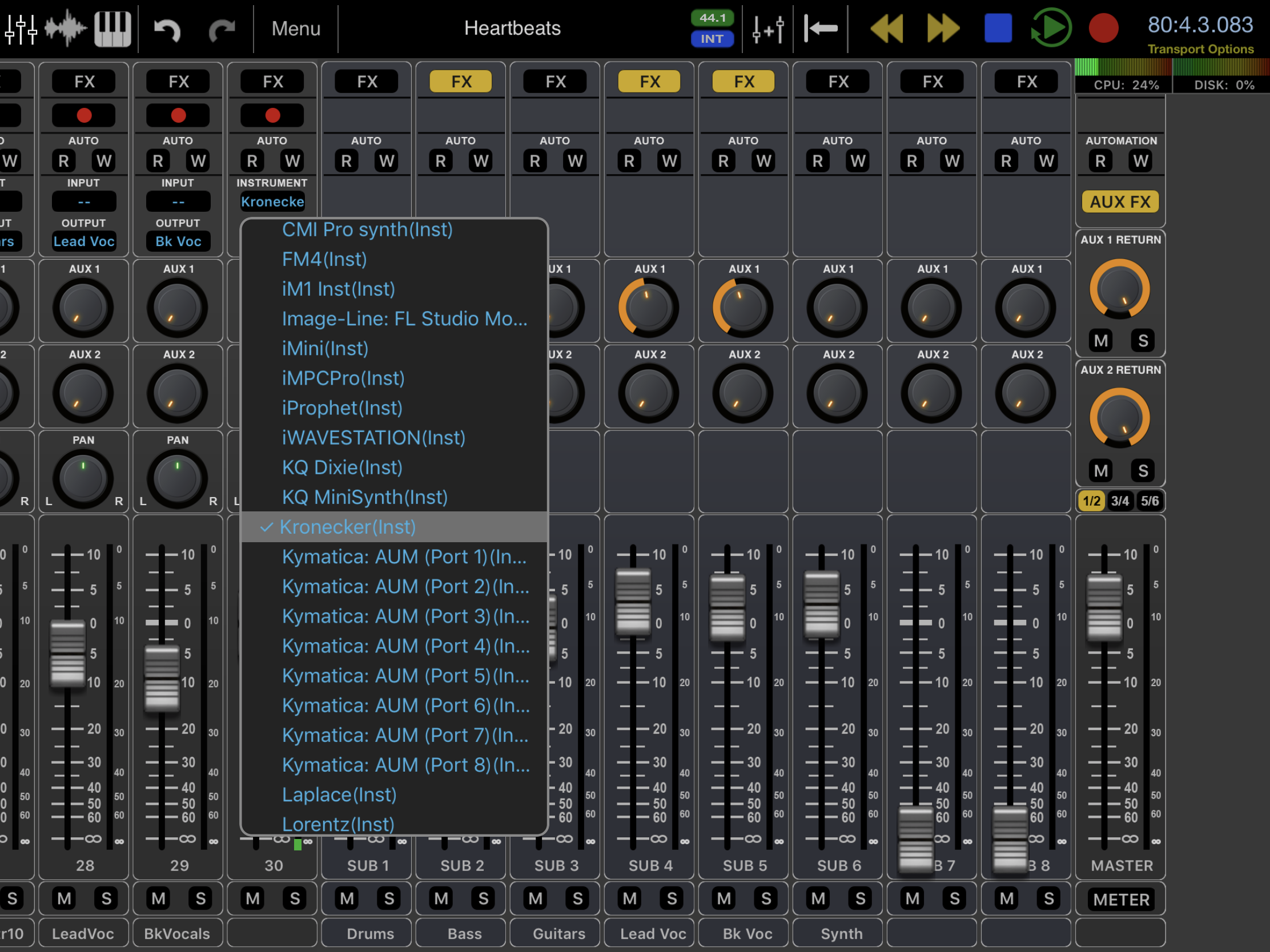
Task: Open FX for track 28
Action: point(85,82)
